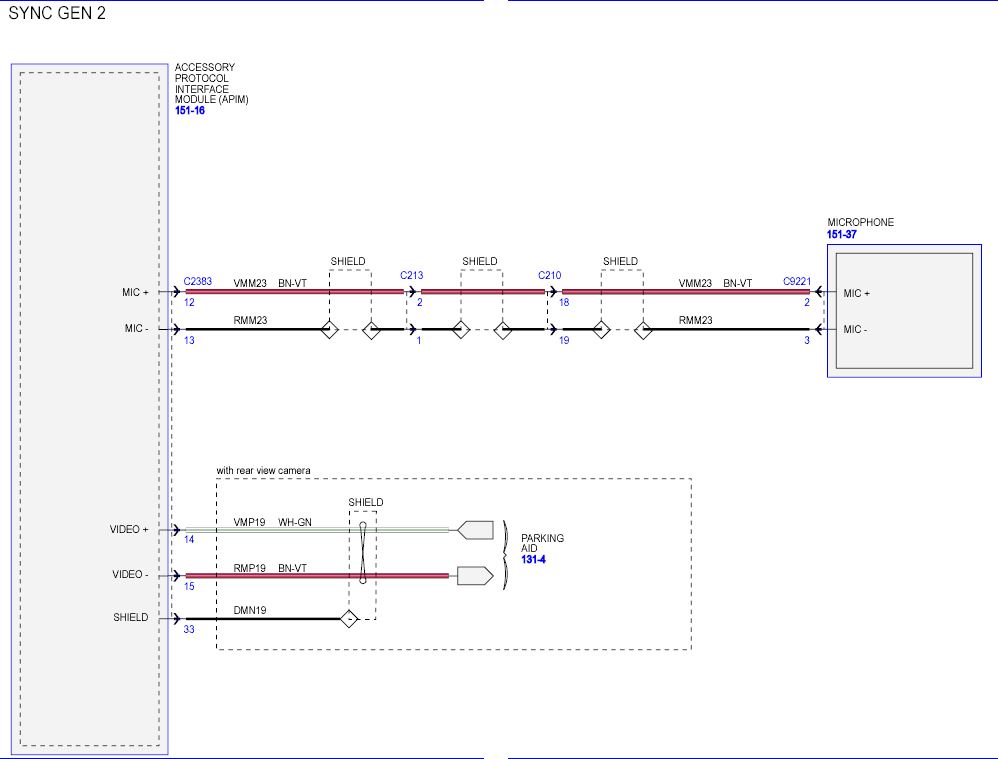
Task: Click pin 33 on the APIM SHIELD terminal
Action: [189, 630]
